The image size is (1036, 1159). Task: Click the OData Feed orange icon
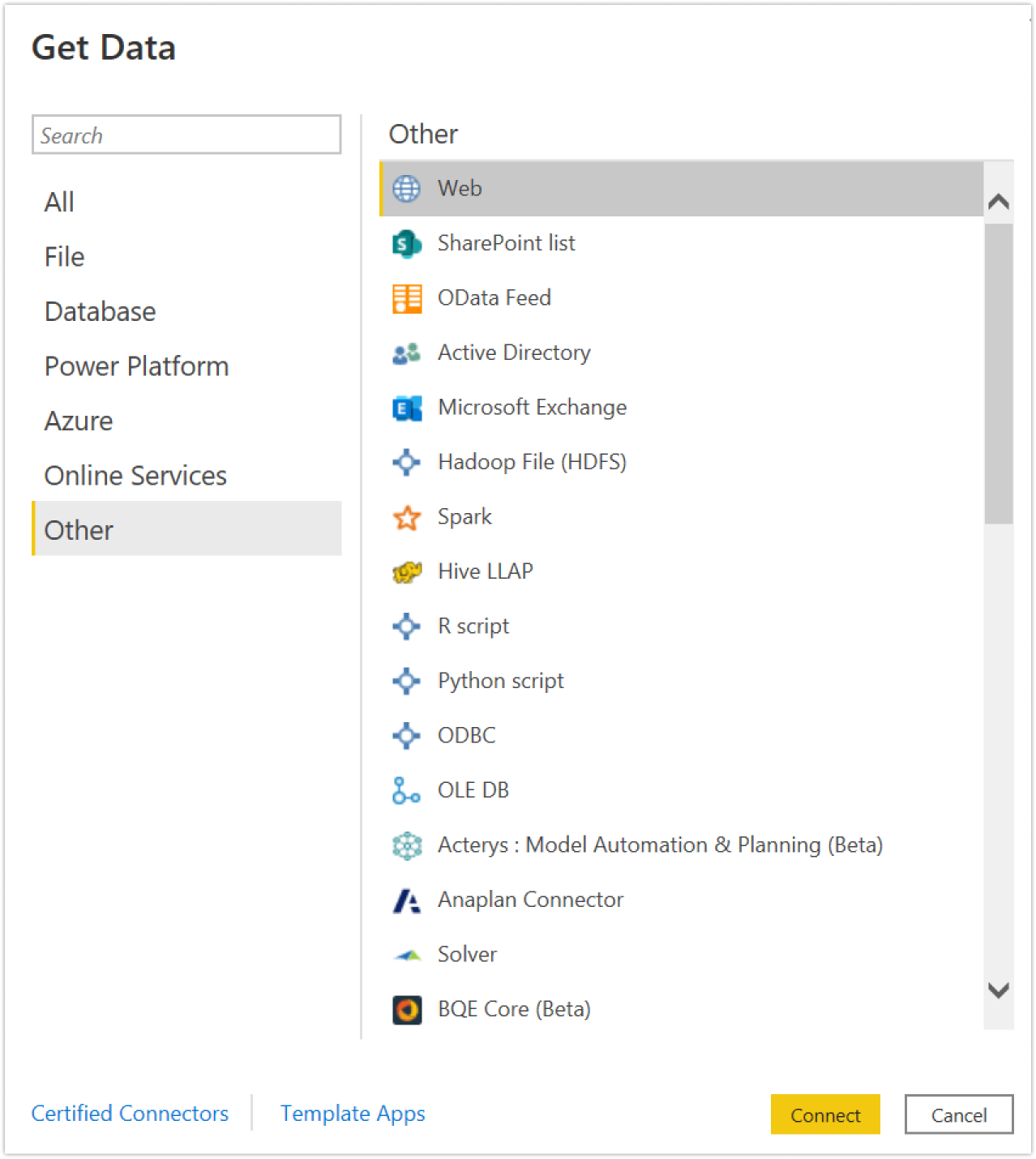[x=406, y=298]
